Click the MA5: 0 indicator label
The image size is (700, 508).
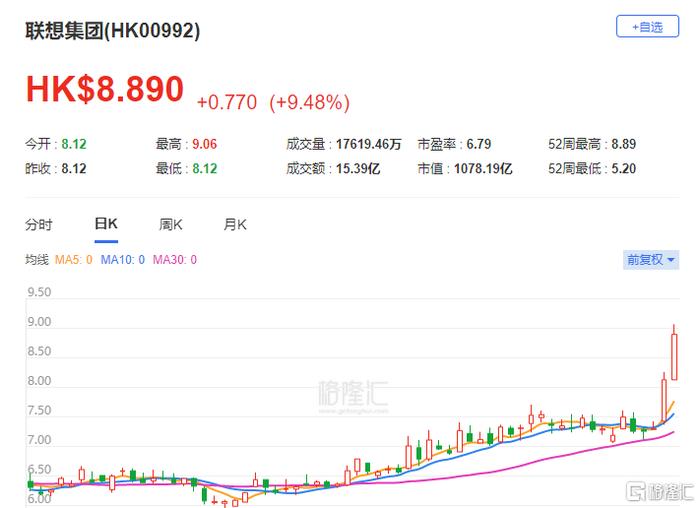coord(74,260)
